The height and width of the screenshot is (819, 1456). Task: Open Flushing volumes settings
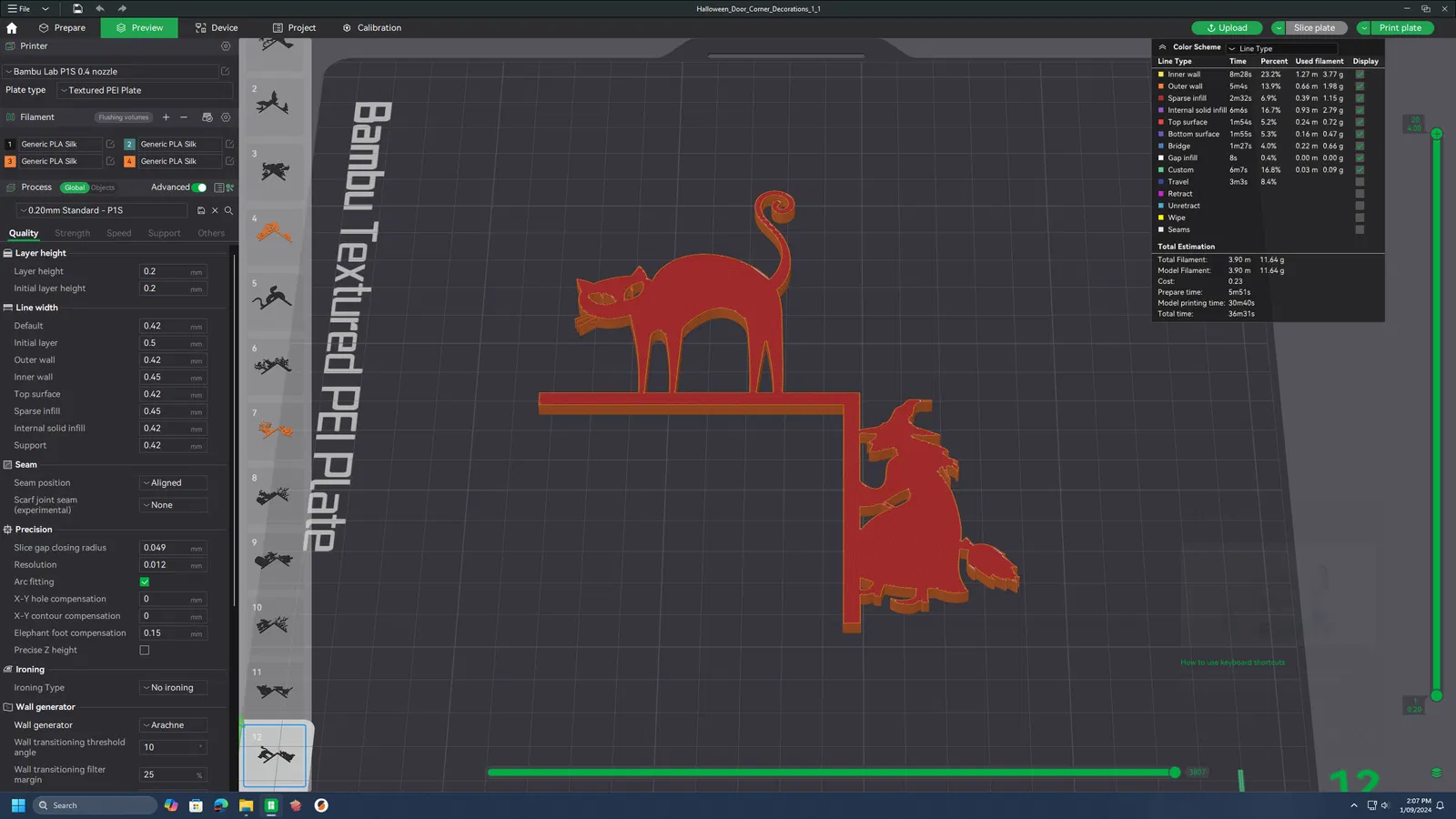coord(124,117)
